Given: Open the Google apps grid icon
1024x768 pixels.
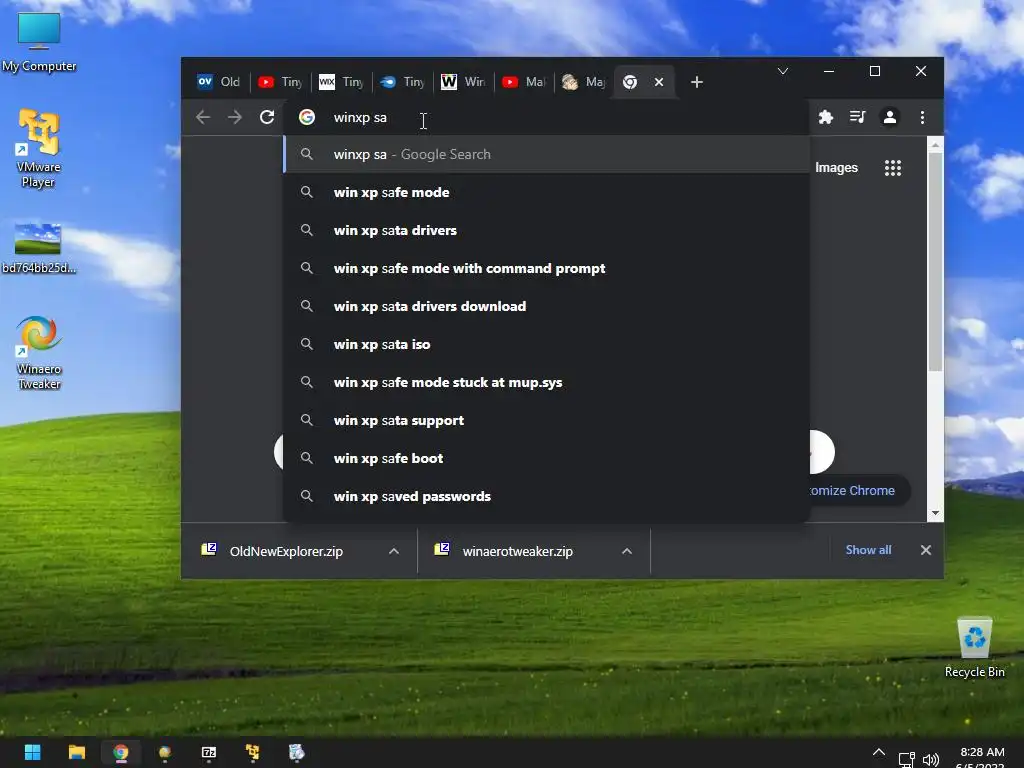Looking at the screenshot, I should (x=893, y=168).
